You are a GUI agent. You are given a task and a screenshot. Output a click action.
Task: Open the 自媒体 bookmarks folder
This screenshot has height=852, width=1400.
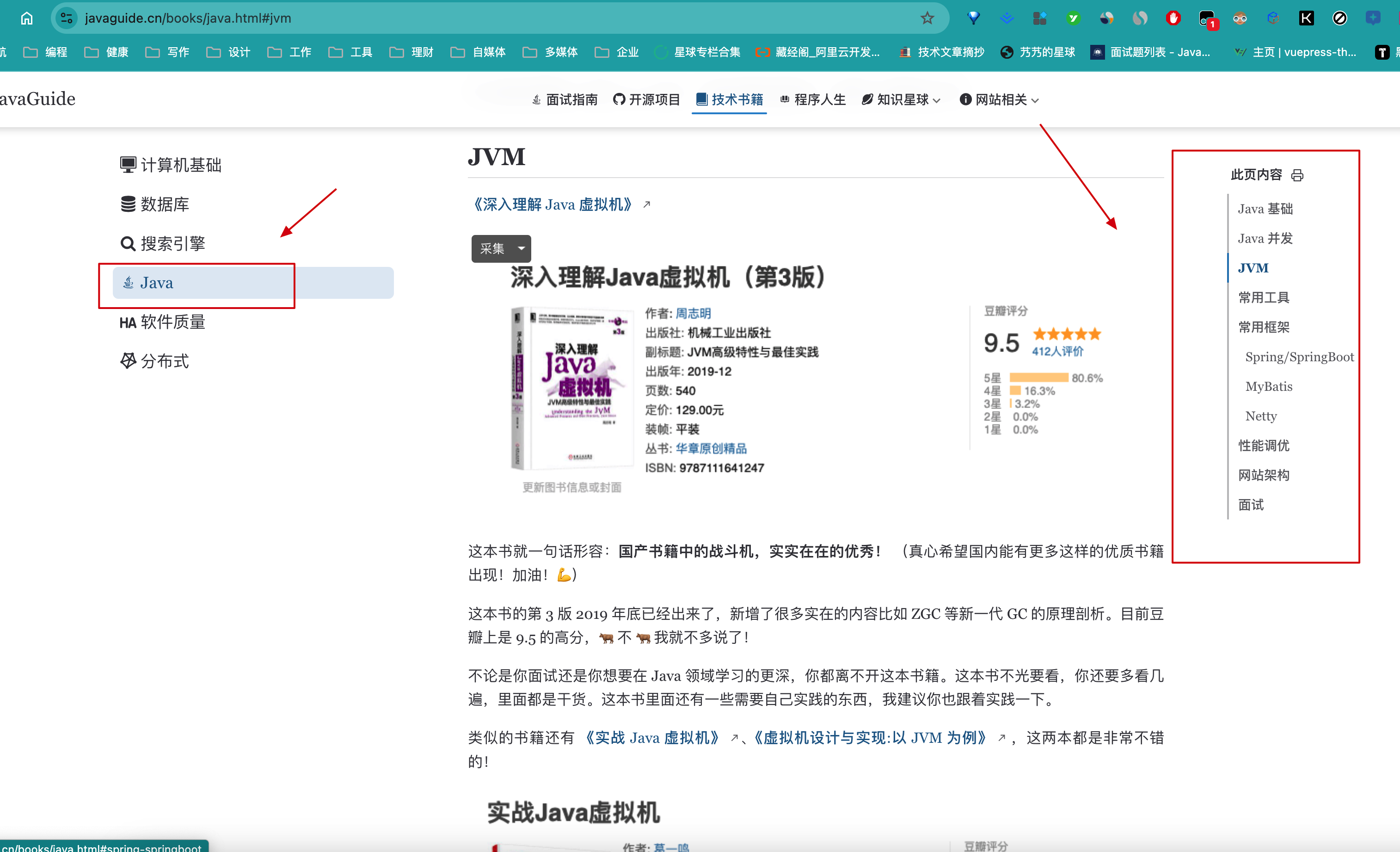coord(478,52)
